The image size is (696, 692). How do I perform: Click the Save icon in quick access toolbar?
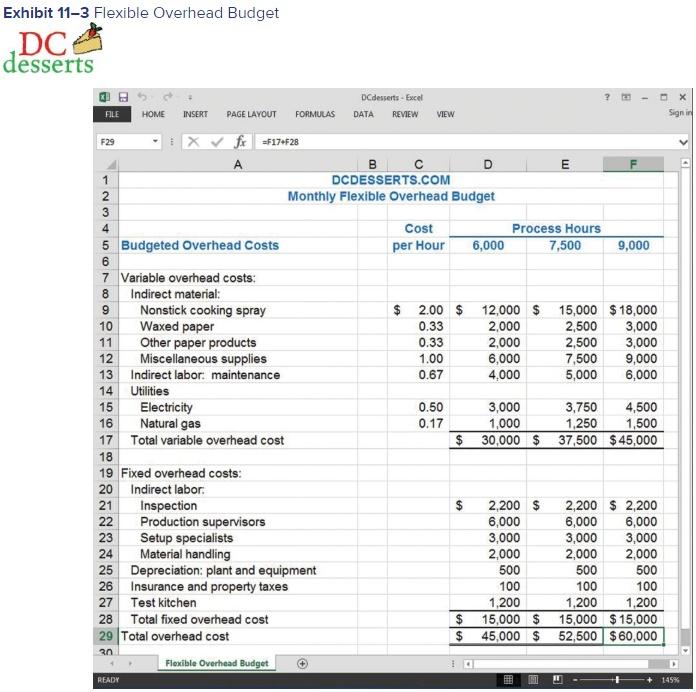click(123, 97)
